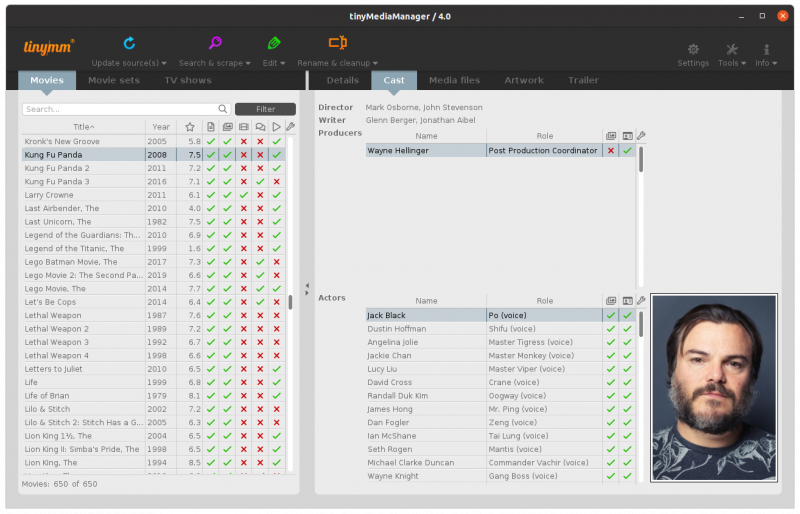Select the Tai Lung (voice) role cell
The image size is (800, 514).
[544, 436]
